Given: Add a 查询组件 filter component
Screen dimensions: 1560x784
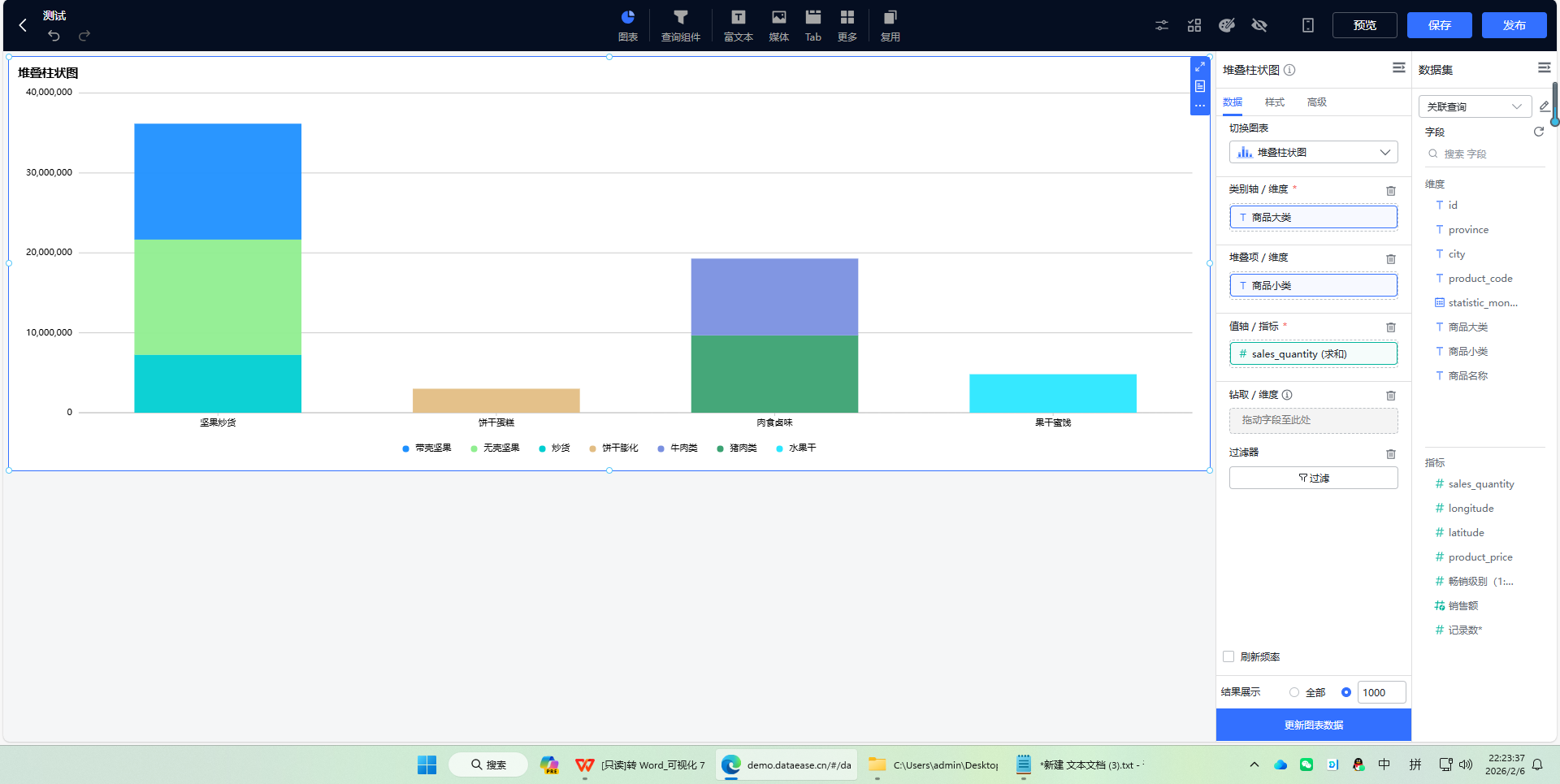Looking at the screenshot, I should [681, 25].
